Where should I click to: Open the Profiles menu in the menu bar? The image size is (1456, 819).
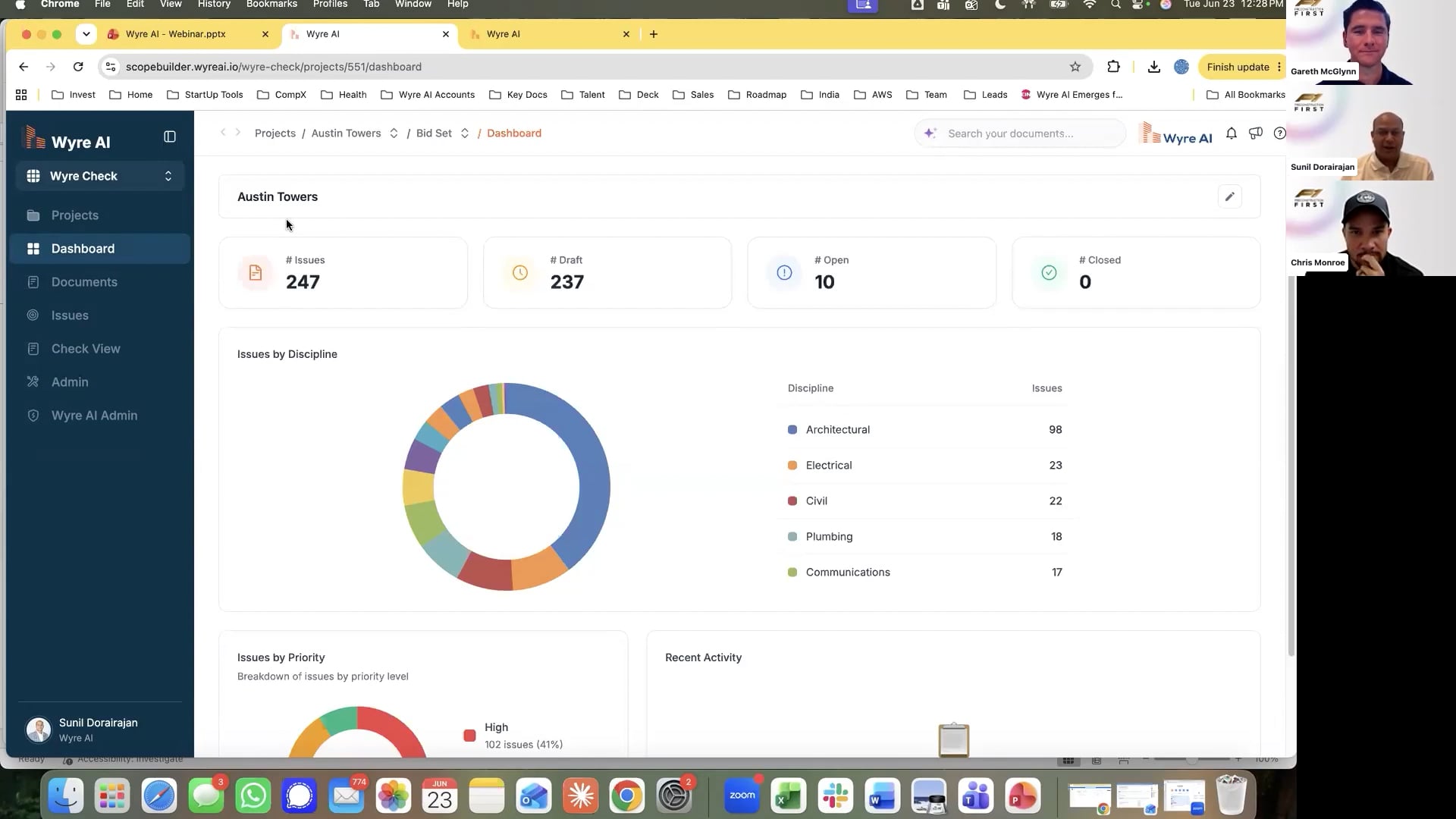coord(331,5)
